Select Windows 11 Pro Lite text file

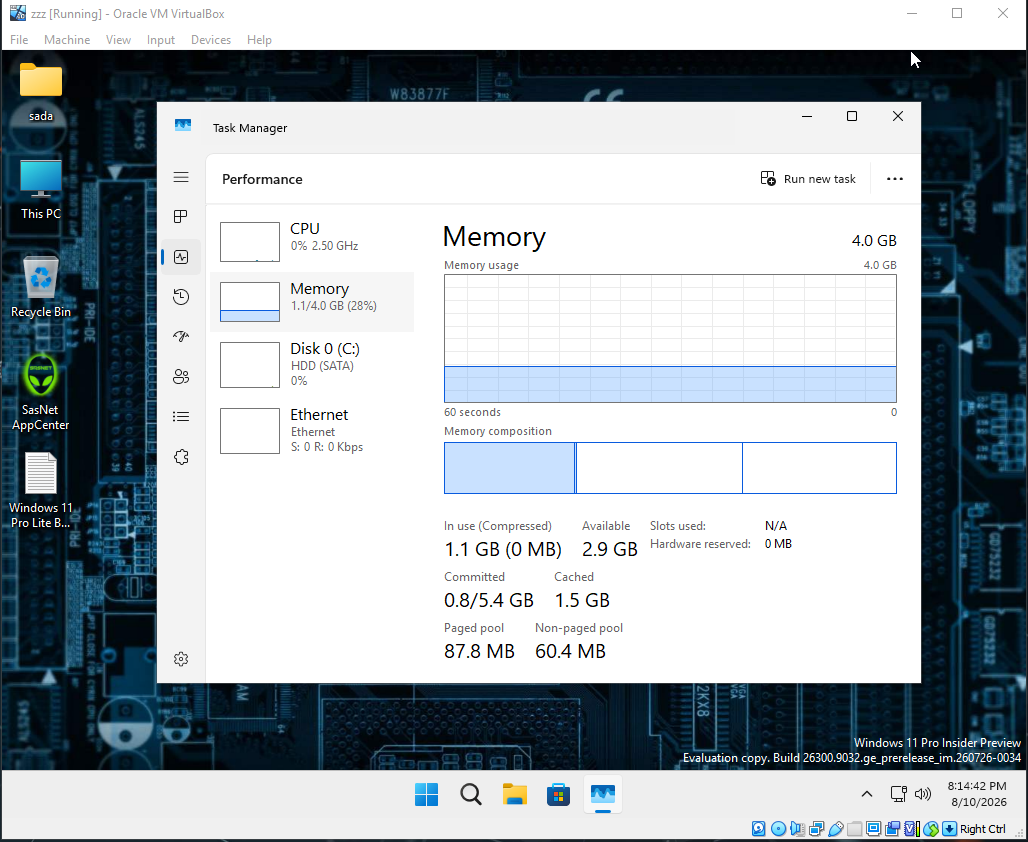coord(41,491)
